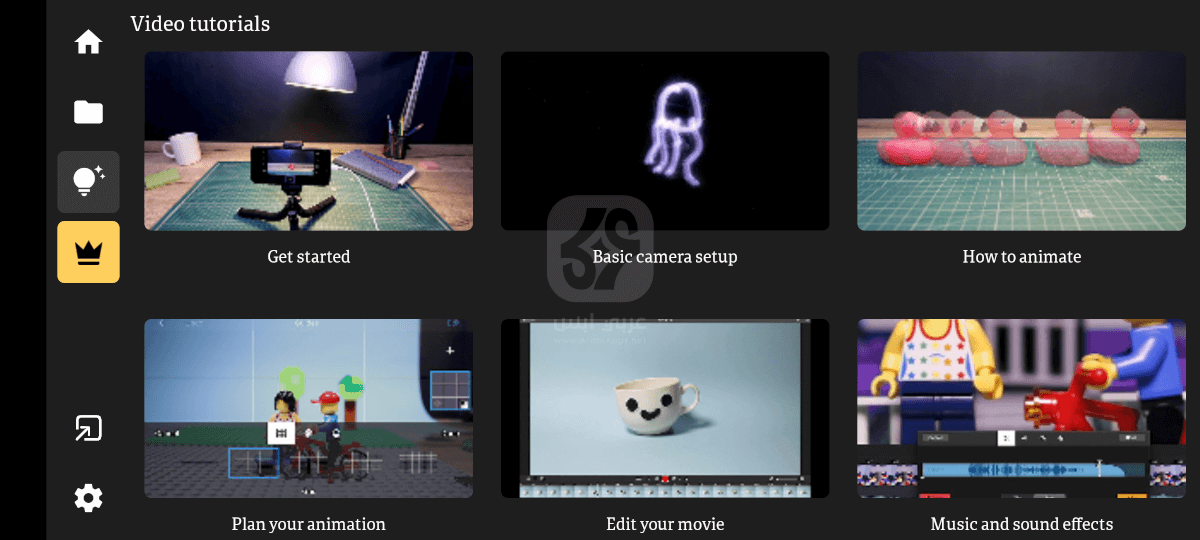This screenshot has height=540, width=1200.
Task: Click the 'How to animate' caption
Action: (1022, 257)
